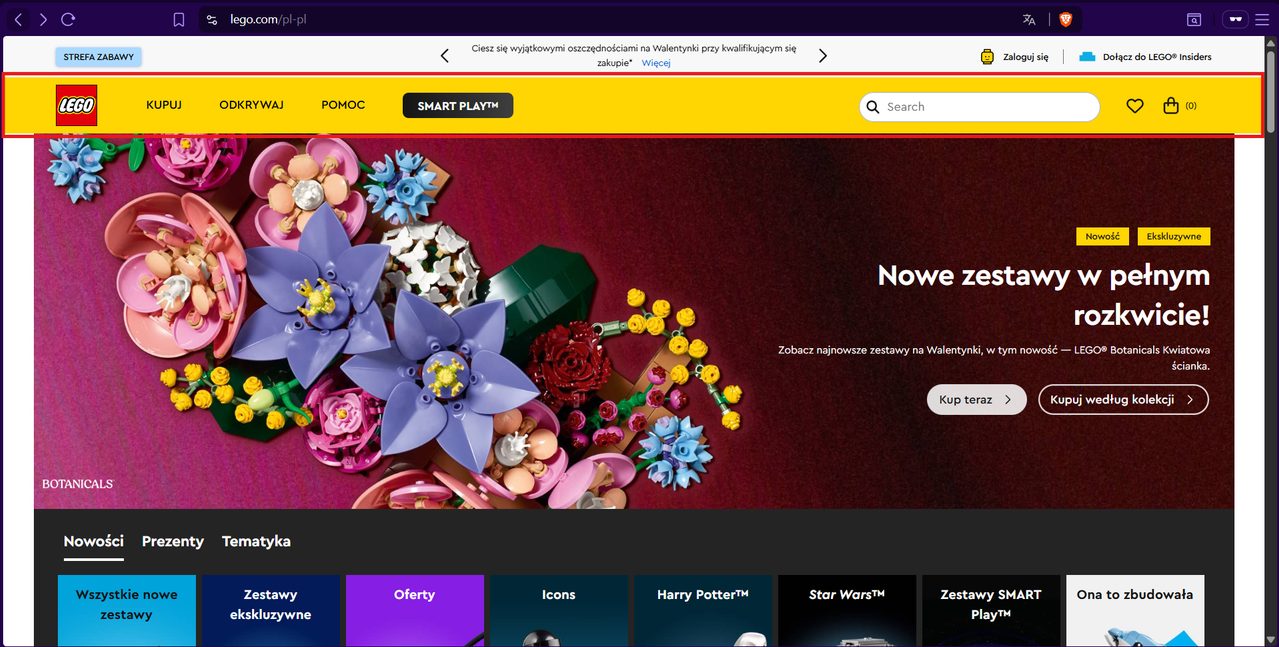Go forward with the browser forward arrow
The height and width of the screenshot is (647, 1279).
(43, 19)
